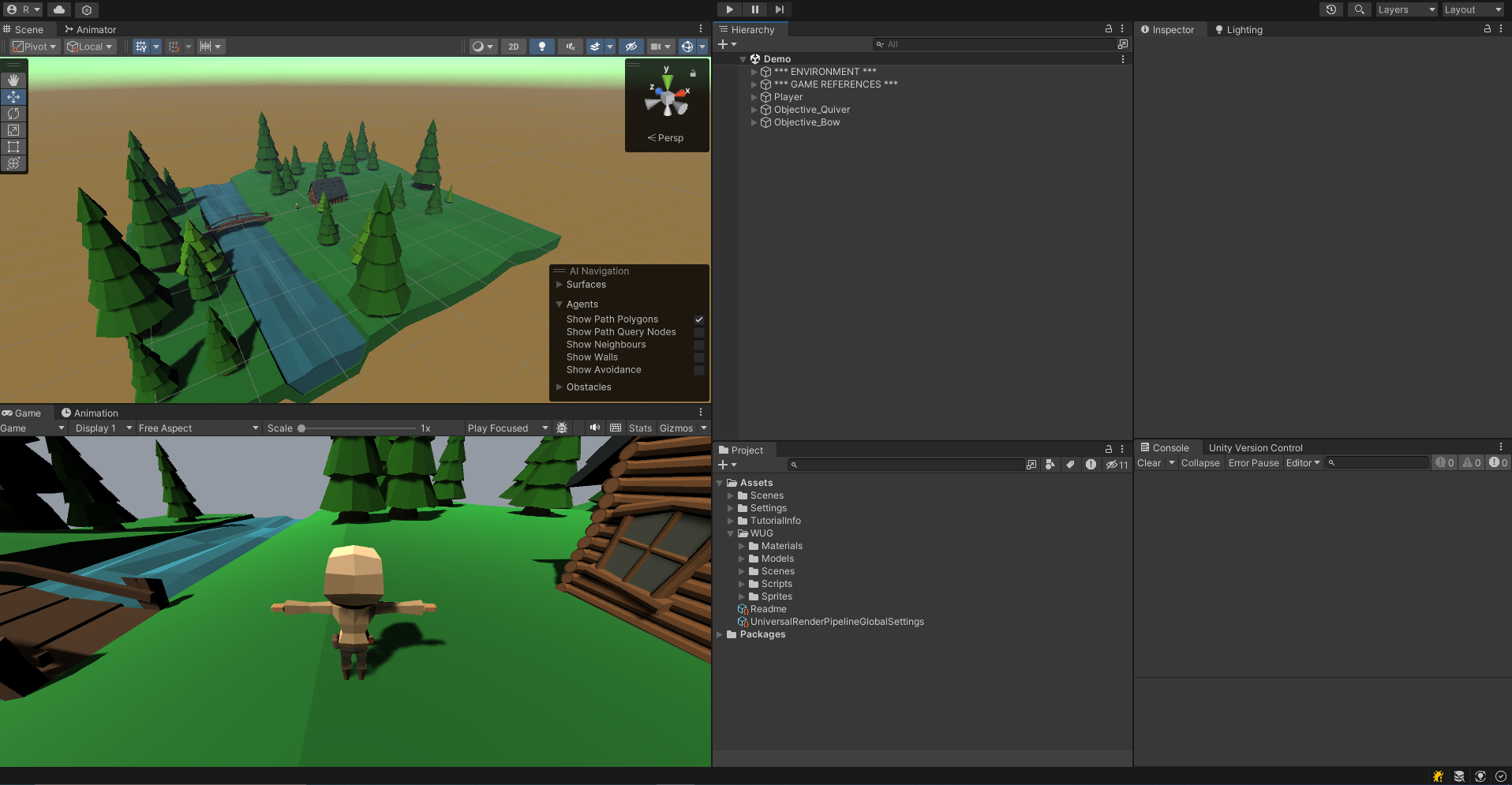The width and height of the screenshot is (1512, 785).
Task: Click the Project search field
Action: (x=906, y=465)
